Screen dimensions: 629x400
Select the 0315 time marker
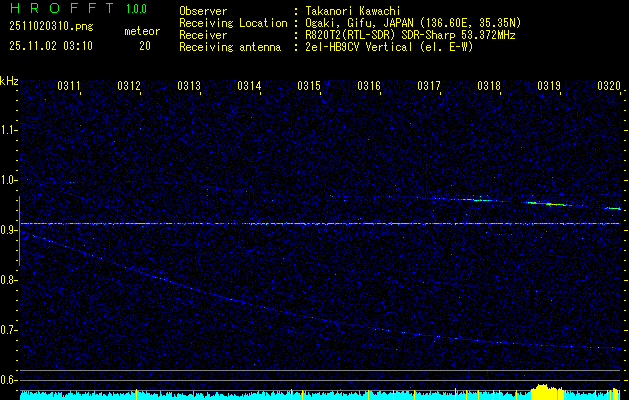point(309,87)
